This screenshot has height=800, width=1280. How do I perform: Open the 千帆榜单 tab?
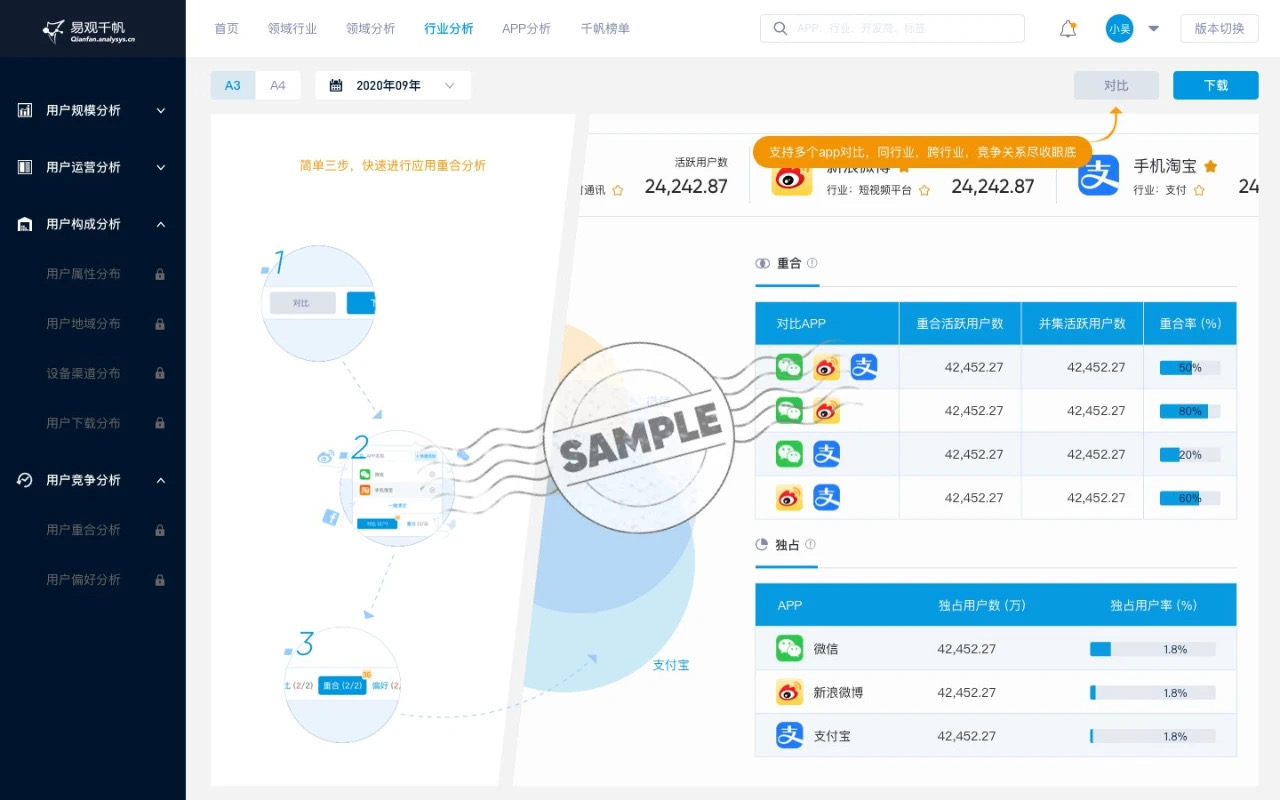605,29
